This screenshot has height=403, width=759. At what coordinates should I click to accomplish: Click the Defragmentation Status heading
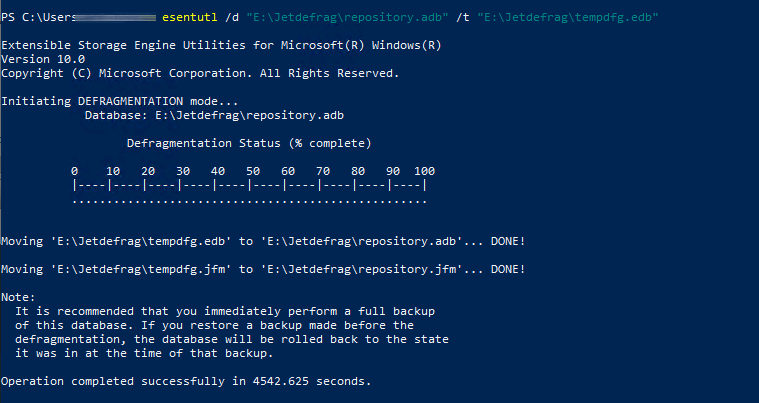pyautogui.click(x=249, y=144)
